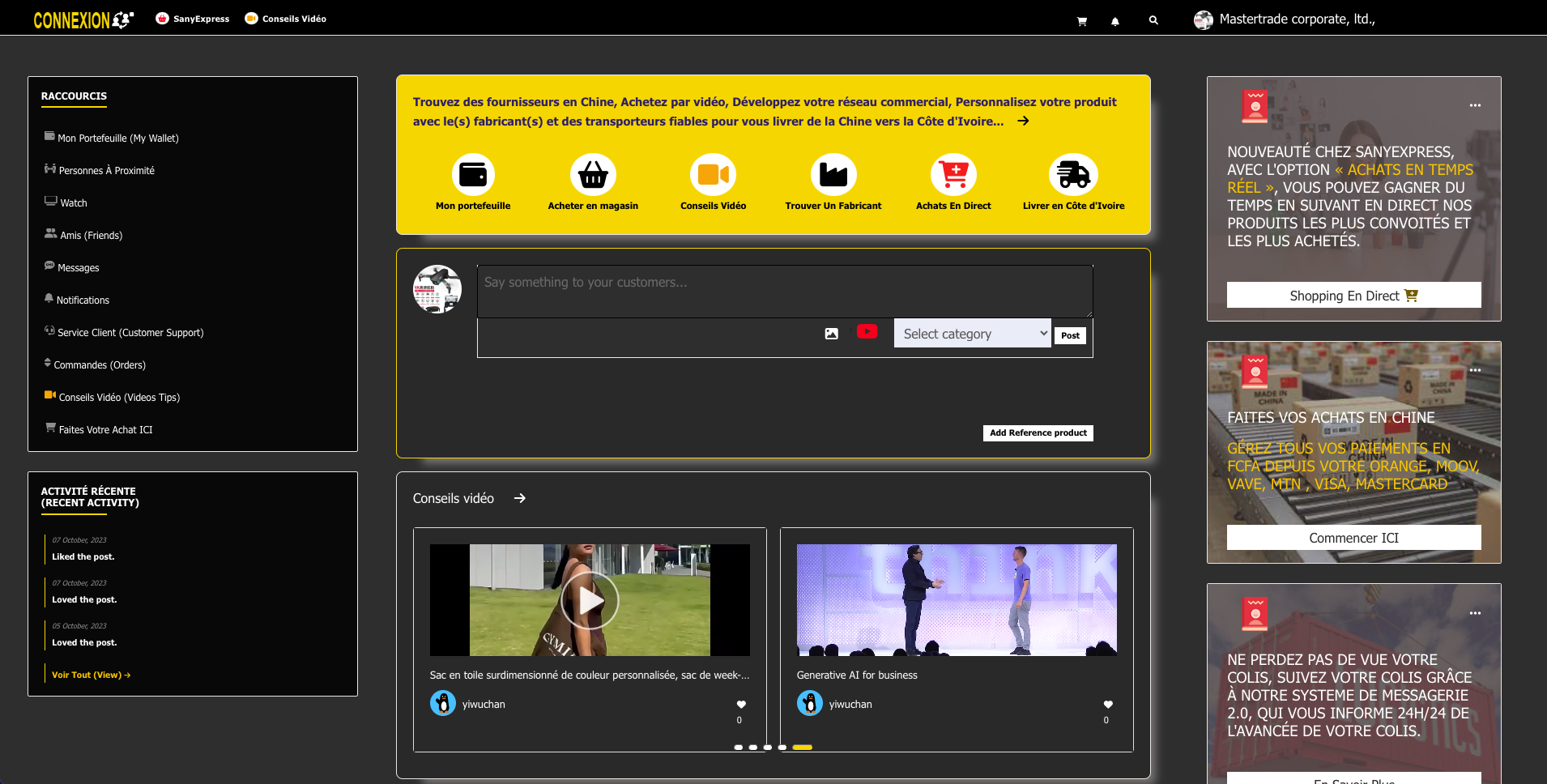Click the arrow beside Conseils vidéo heading
Viewport: 1547px width, 784px height.
[520, 498]
